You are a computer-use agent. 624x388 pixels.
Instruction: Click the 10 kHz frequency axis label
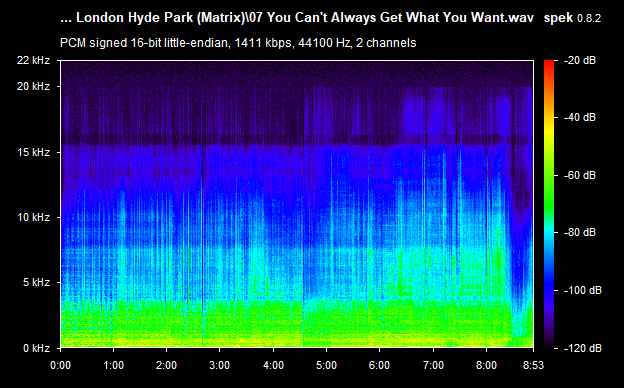click(x=33, y=217)
